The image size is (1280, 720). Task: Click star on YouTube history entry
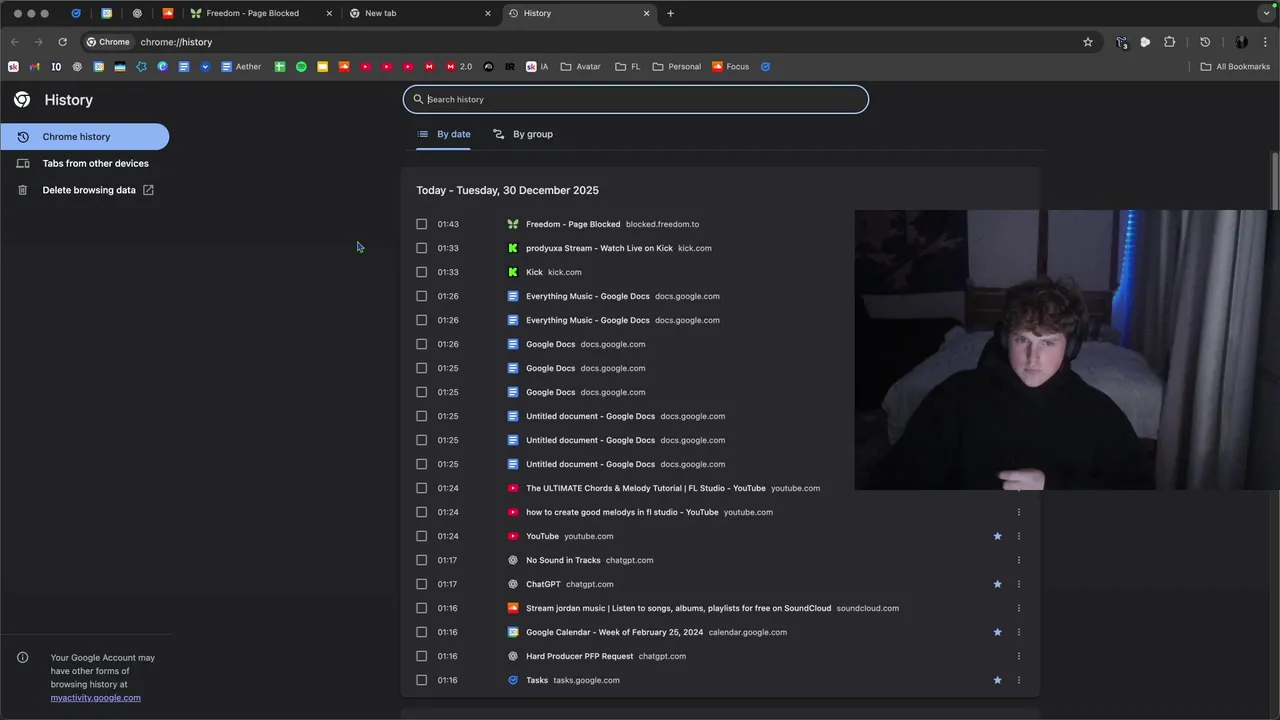[x=997, y=536]
